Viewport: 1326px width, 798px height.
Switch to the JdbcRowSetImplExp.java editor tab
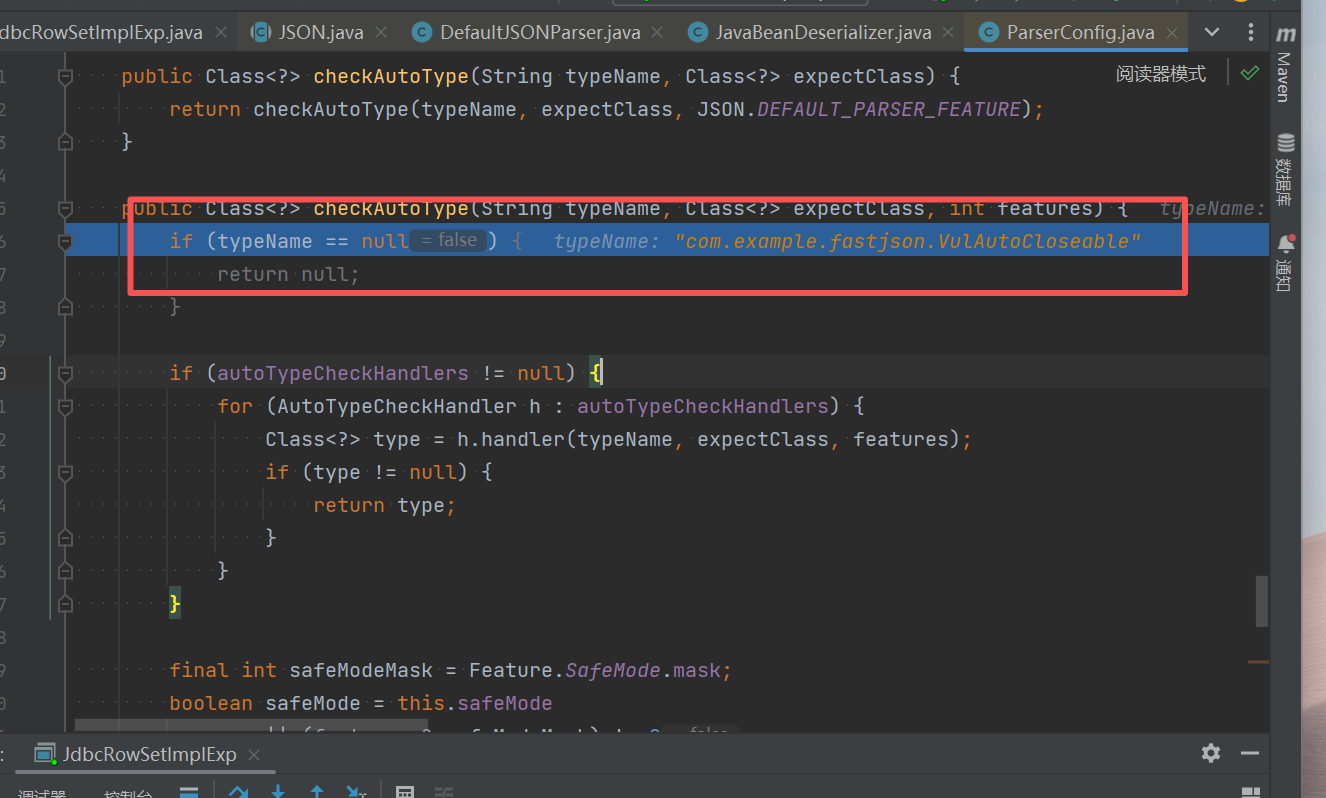[x=115, y=33]
